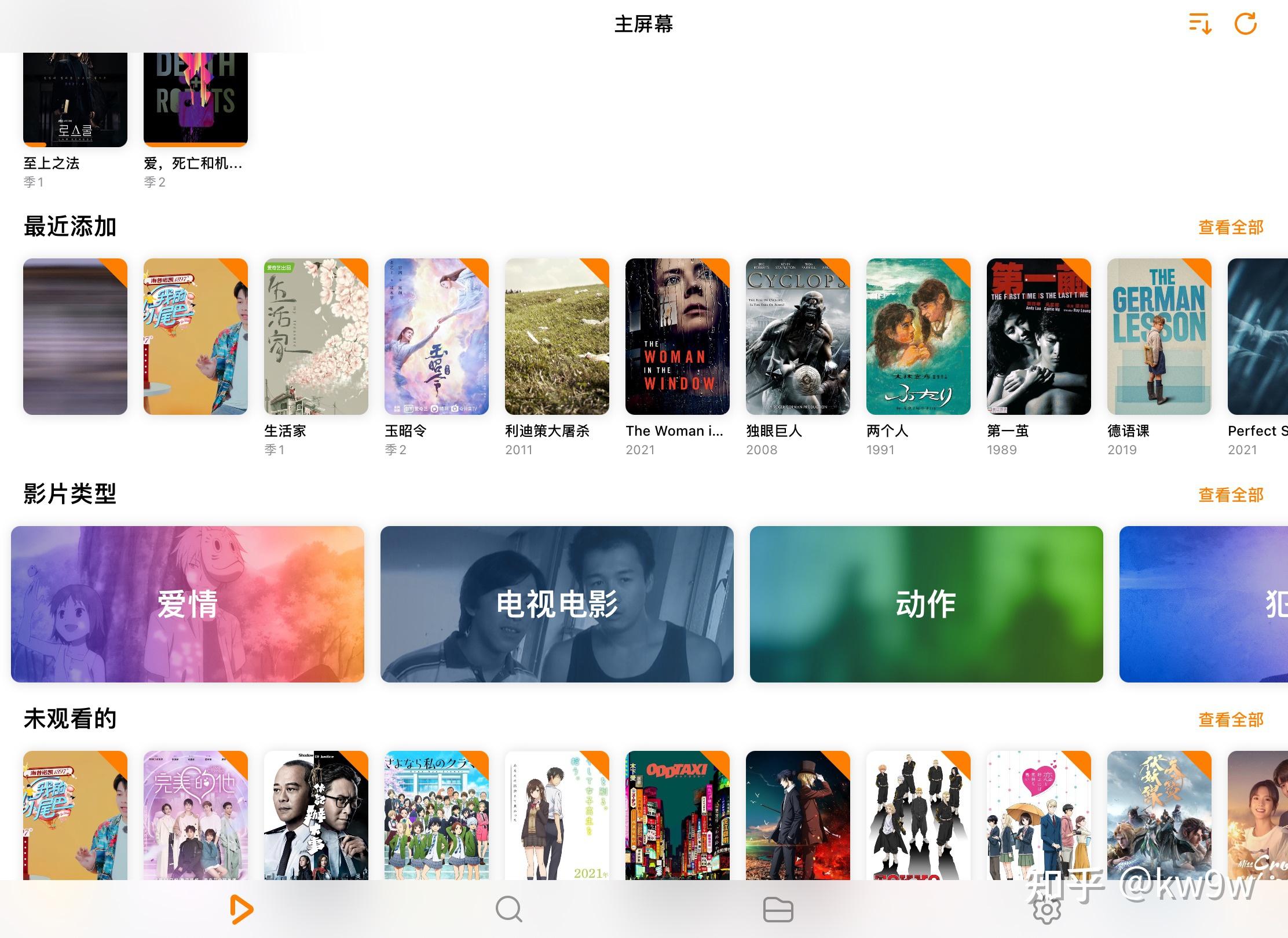Open 动作 genre category tile

coord(924,602)
